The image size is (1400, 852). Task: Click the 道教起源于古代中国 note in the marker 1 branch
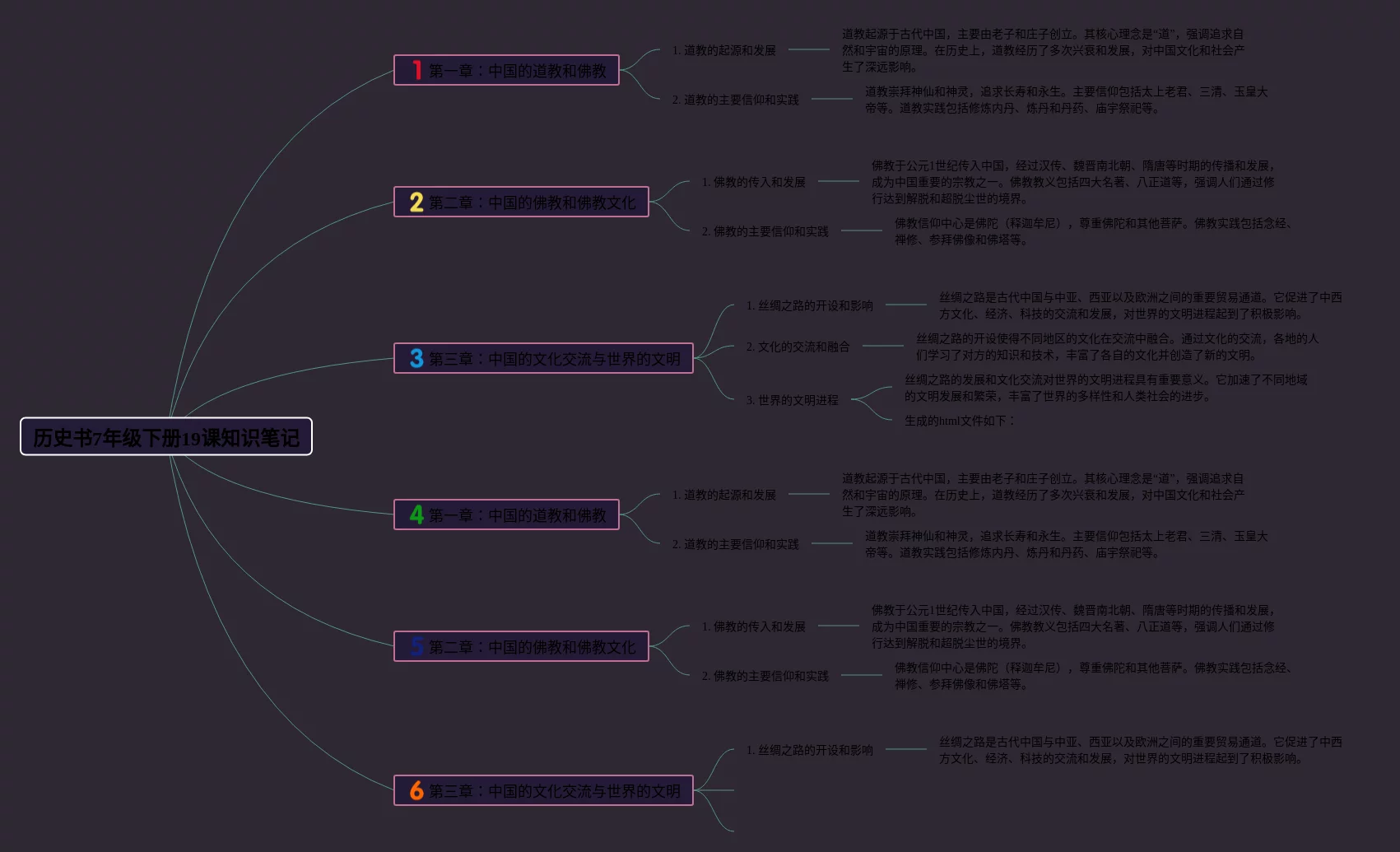(x=1043, y=50)
